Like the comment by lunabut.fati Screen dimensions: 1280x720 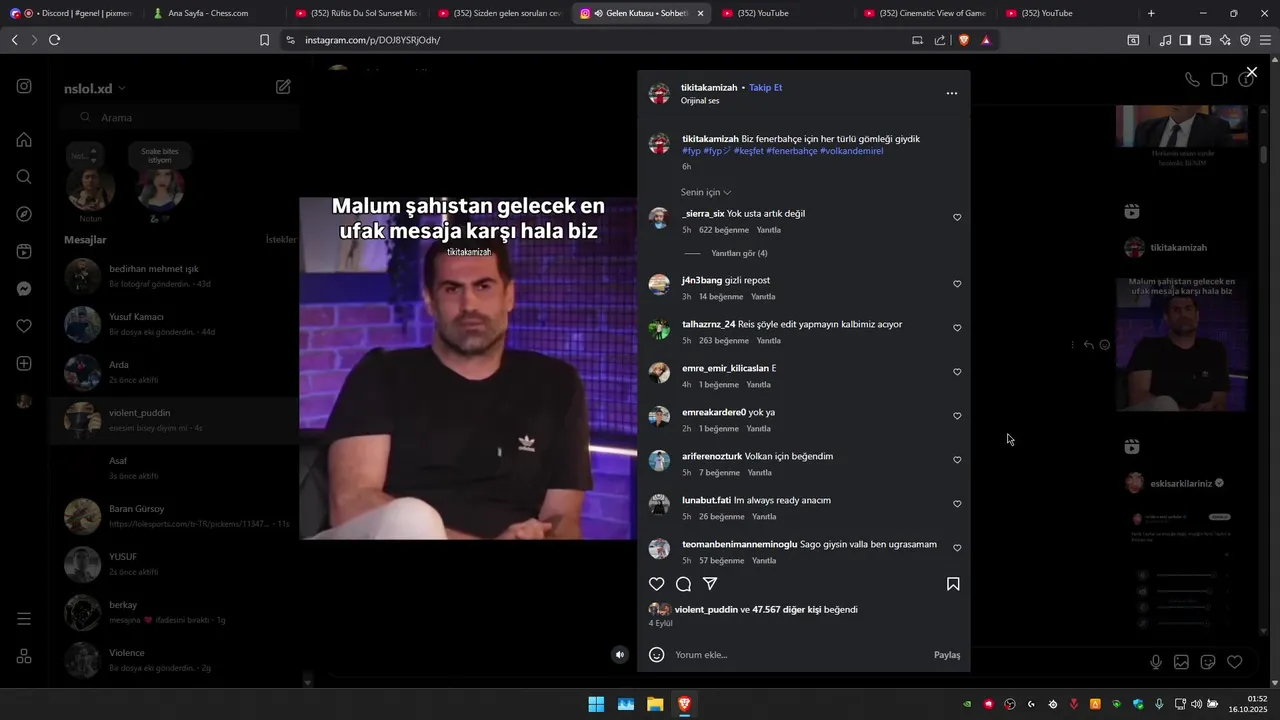click(957, 504)
